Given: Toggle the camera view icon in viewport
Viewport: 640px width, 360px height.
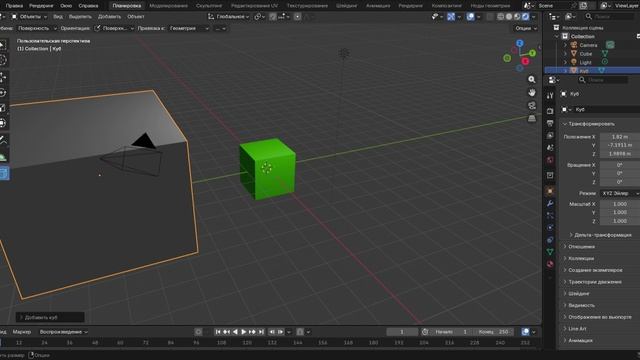Looking at the screenshot, I should coord(531,106).
